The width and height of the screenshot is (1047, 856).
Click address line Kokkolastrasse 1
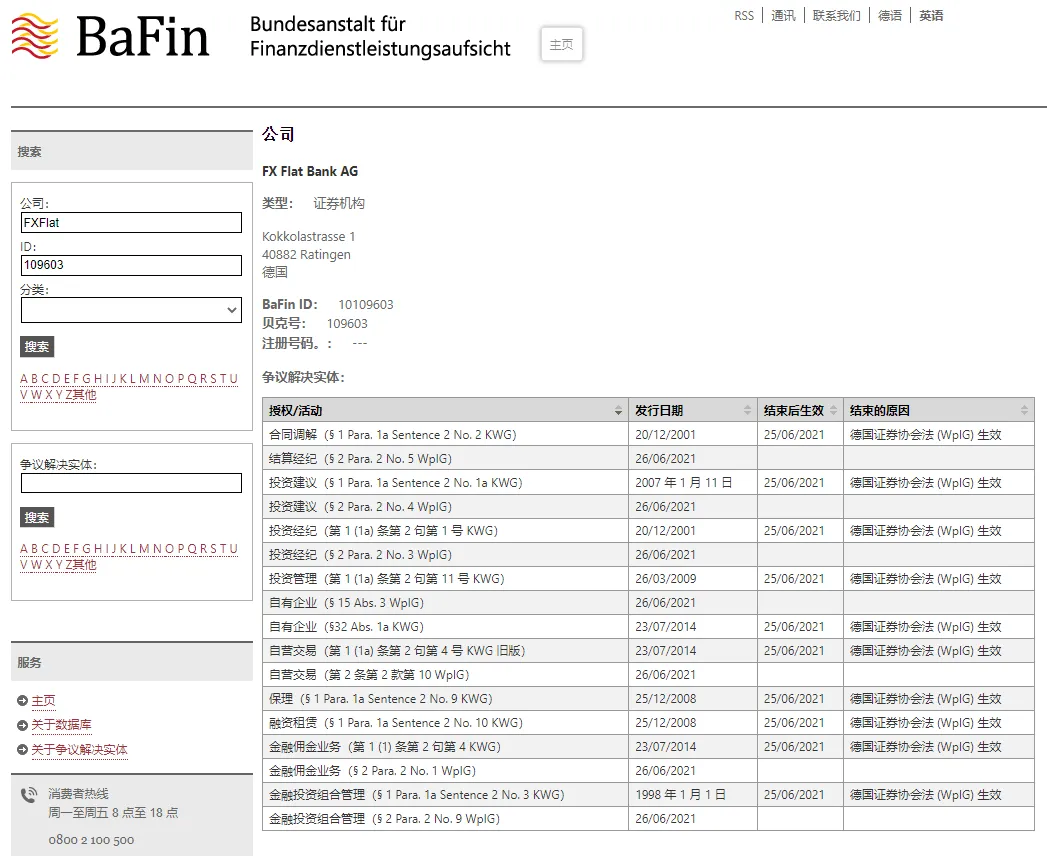[x=308, y=236]
